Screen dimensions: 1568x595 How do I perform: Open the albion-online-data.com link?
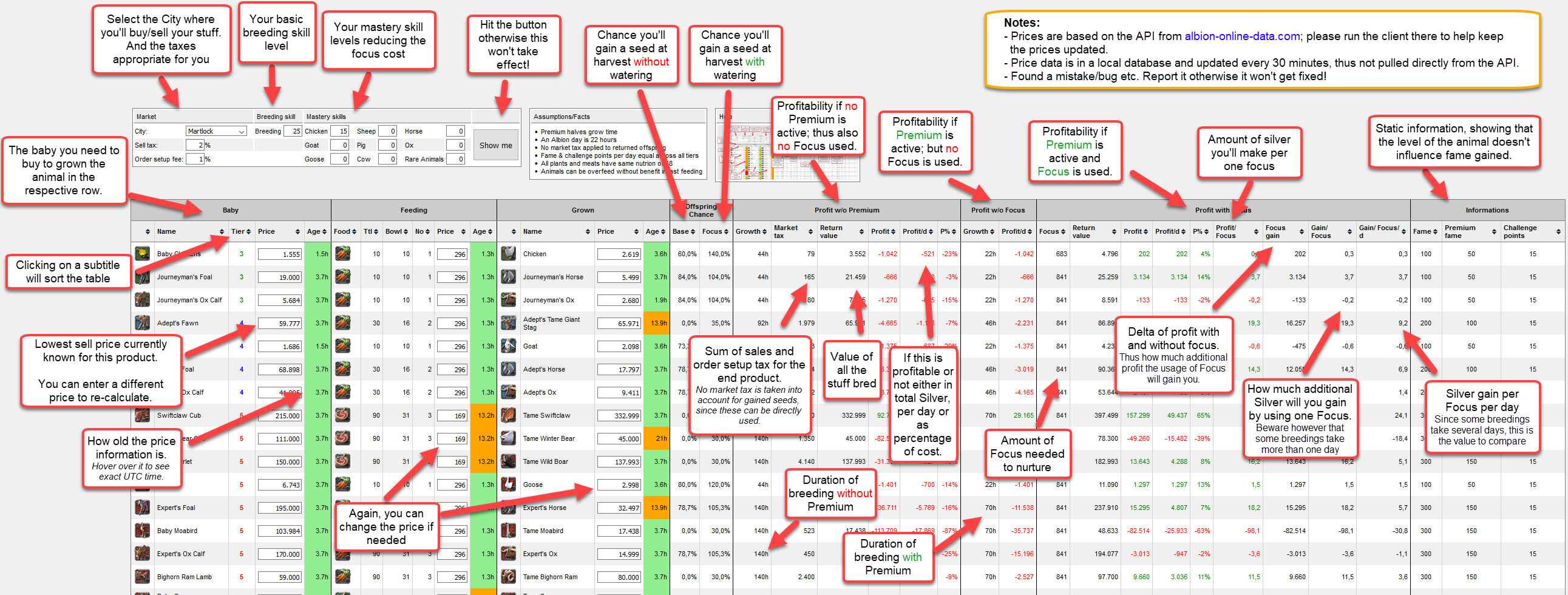[x=1242, y=36]
